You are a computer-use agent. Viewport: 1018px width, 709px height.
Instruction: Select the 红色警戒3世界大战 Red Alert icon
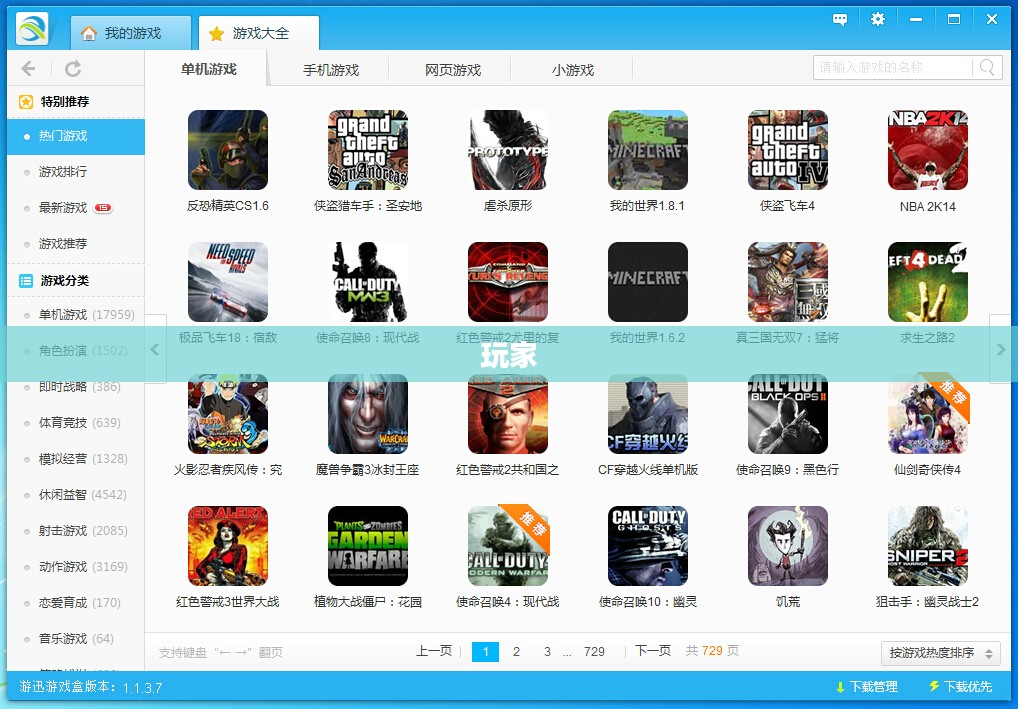coord(228,546)
